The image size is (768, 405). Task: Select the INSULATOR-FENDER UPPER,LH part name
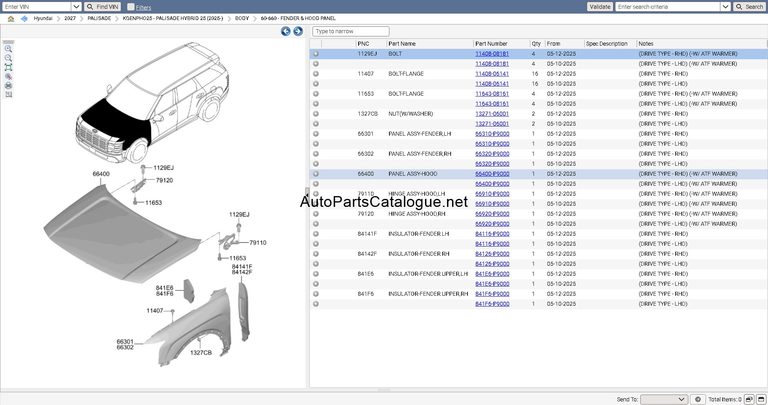428,274
